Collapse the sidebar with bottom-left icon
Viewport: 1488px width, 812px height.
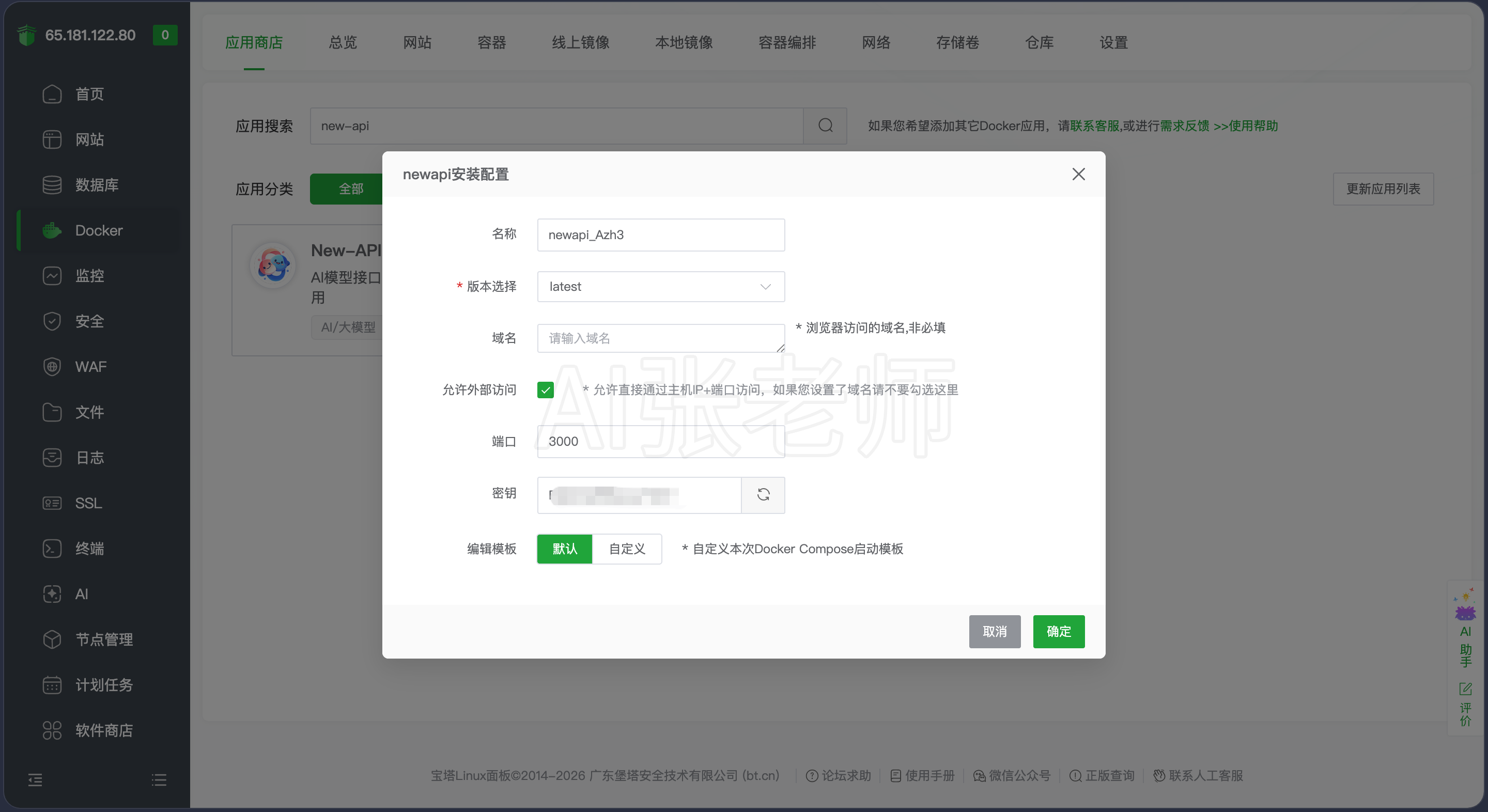point(35,779)
